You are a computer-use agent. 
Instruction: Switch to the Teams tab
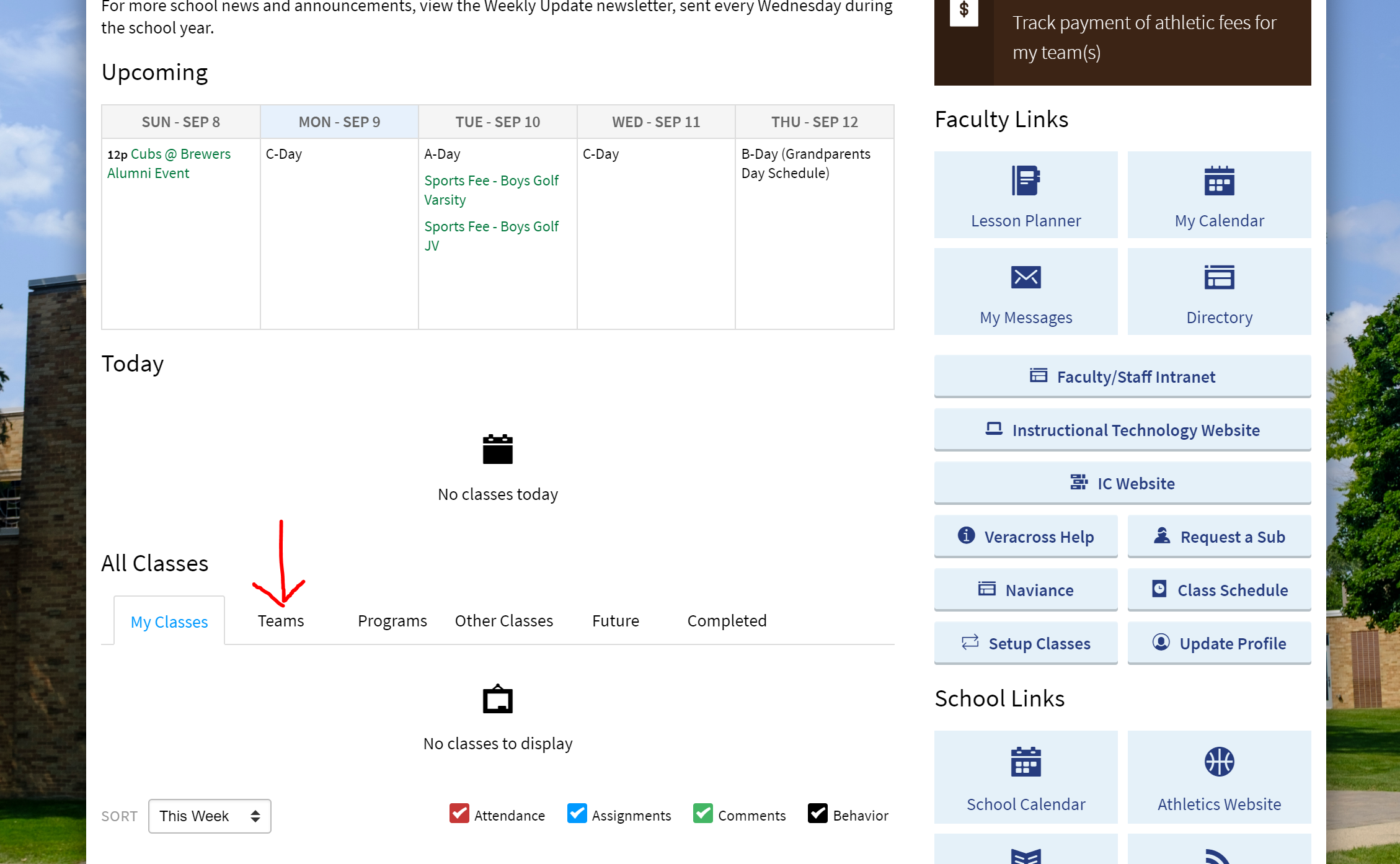tap(281, 621)
